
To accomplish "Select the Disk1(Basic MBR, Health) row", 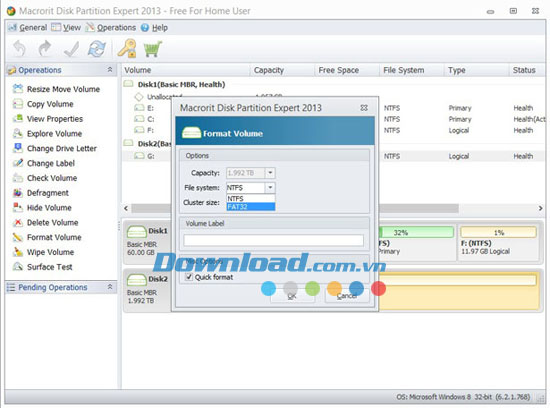I will click(x=181, y=84).
